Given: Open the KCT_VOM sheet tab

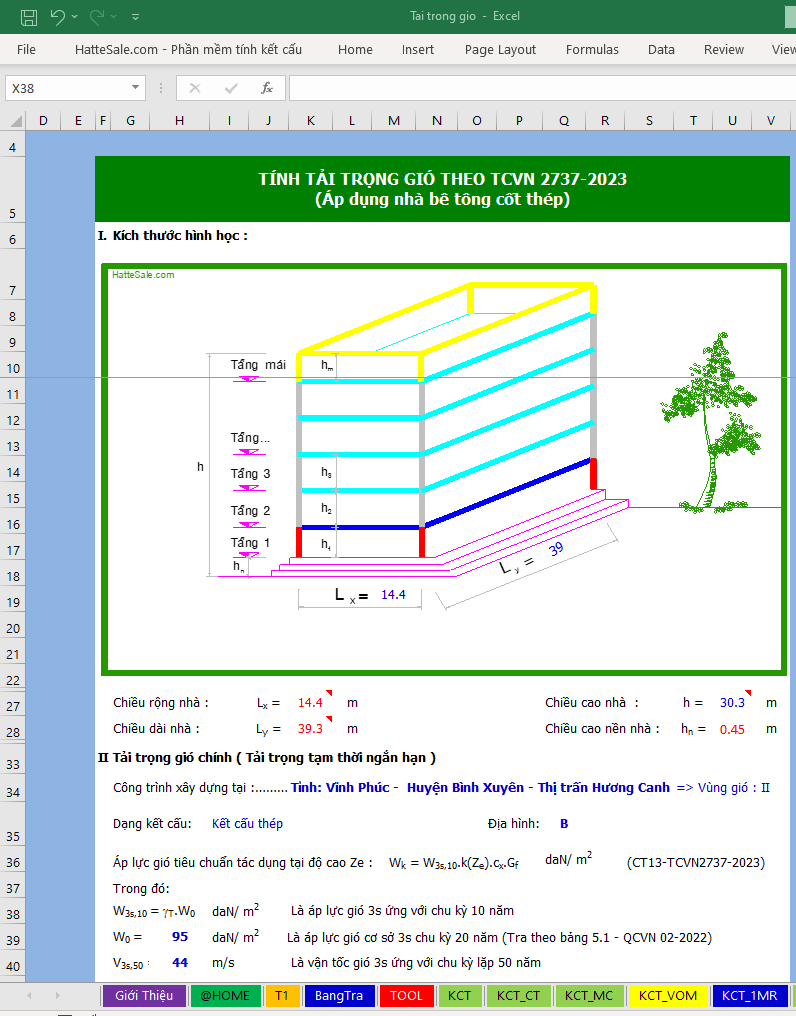Looking at the screenshot, I should coord(667,995).
